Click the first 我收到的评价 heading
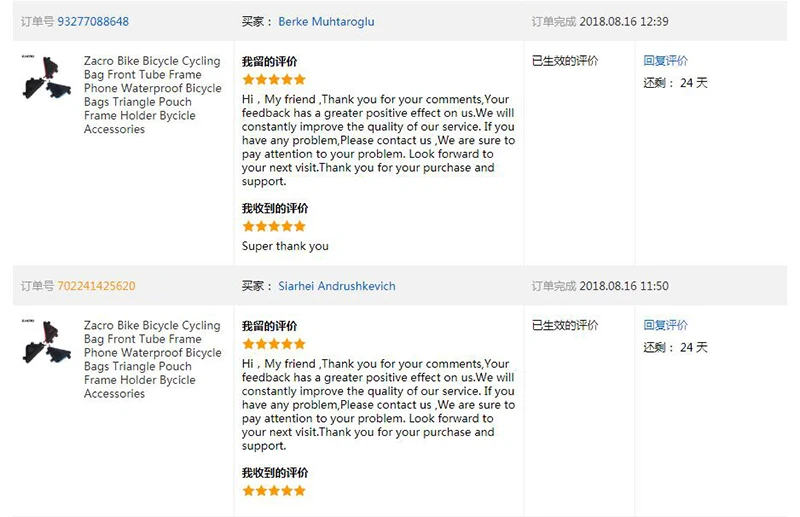The height and width of the screenshot is (517, 800). click(275, 208)
